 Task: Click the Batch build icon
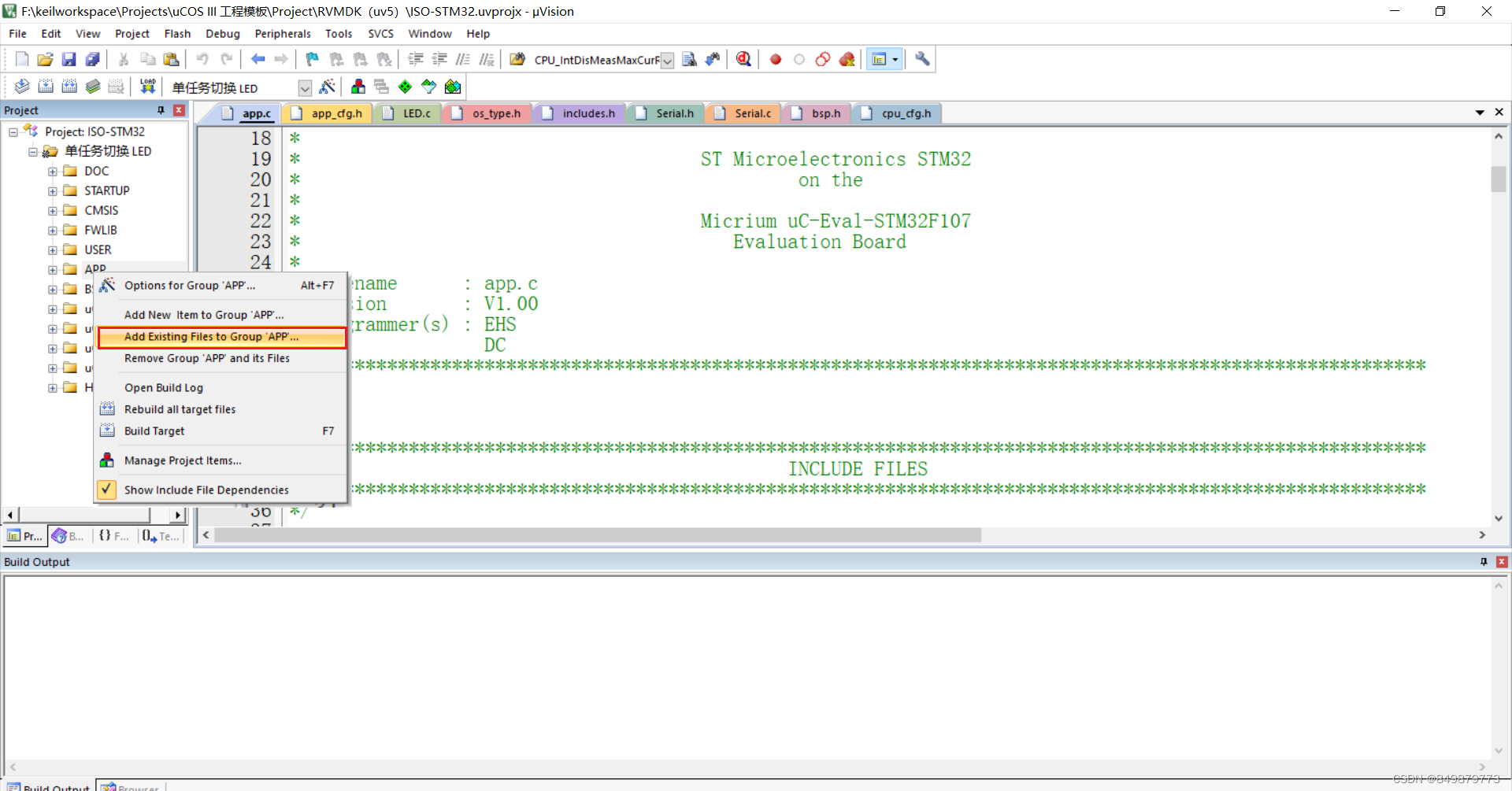[93, 87]
